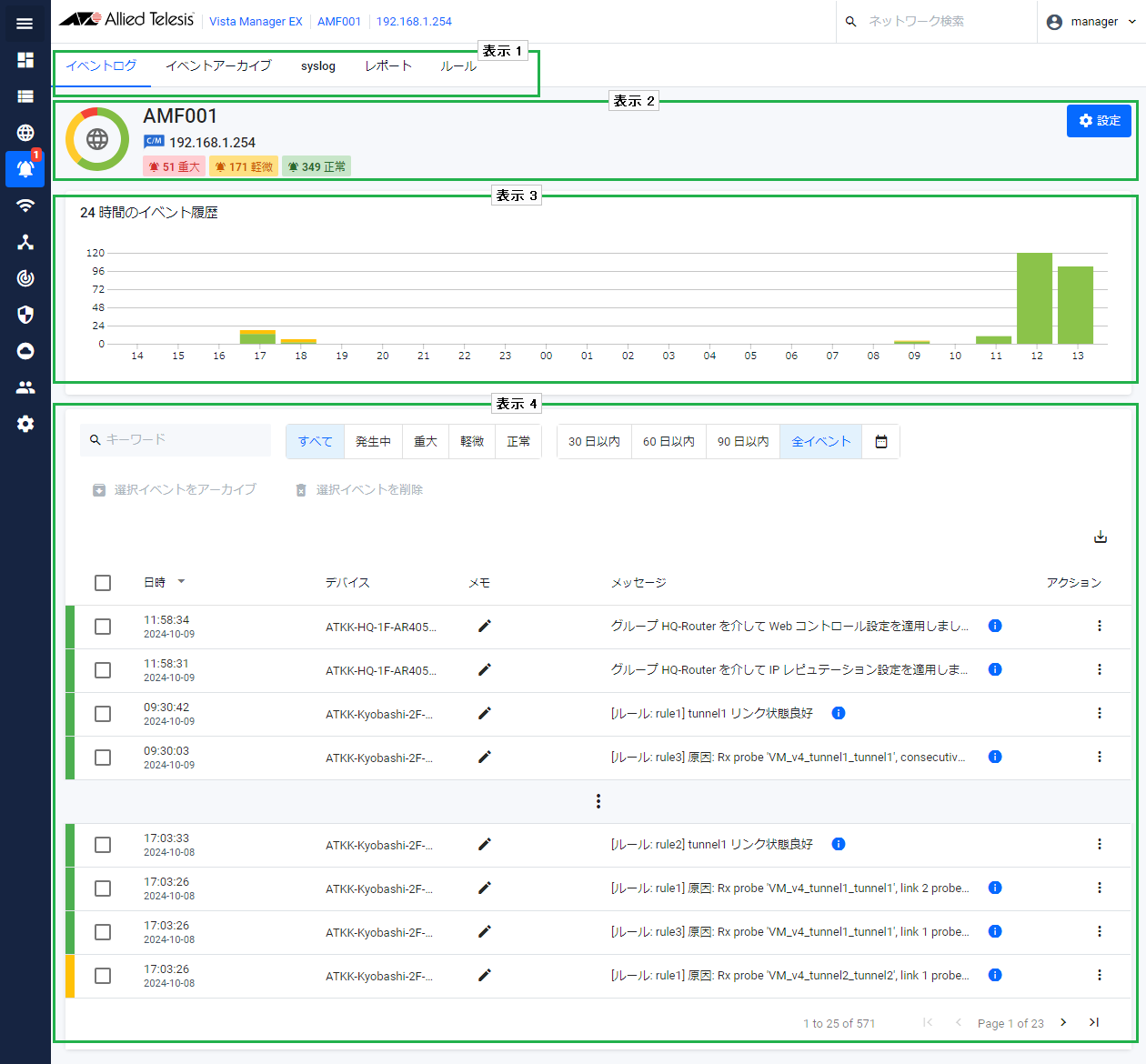Image resolution: width=1146 pixels, height=1064 pixels.
Task: Toggle the 日時 column sort arrow
Action: tap(181, 582)
